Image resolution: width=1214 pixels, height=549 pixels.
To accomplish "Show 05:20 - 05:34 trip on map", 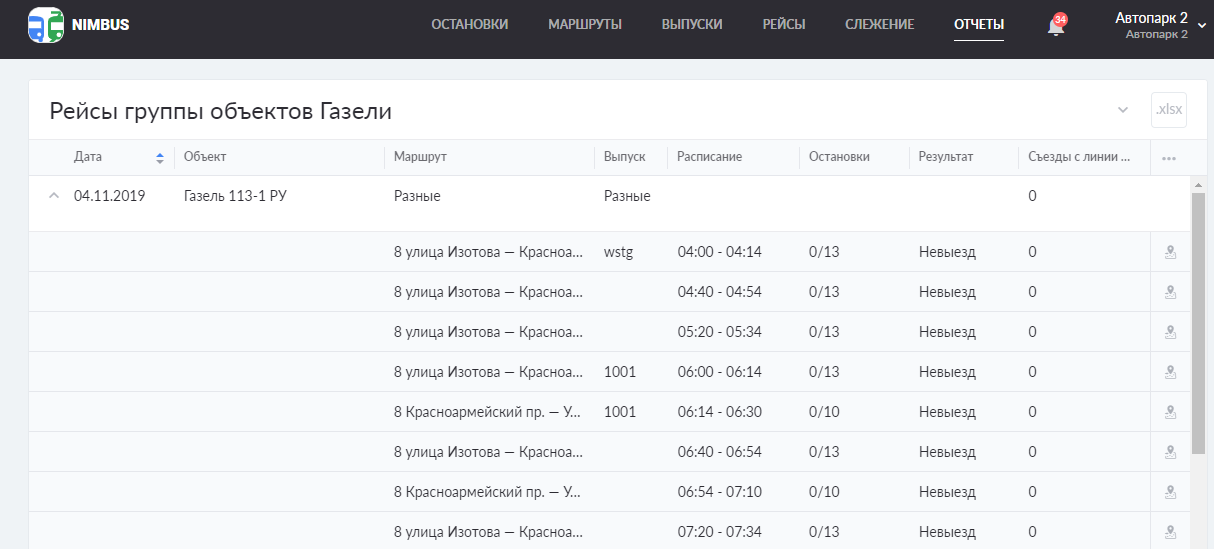I will tap(1169, 333).
